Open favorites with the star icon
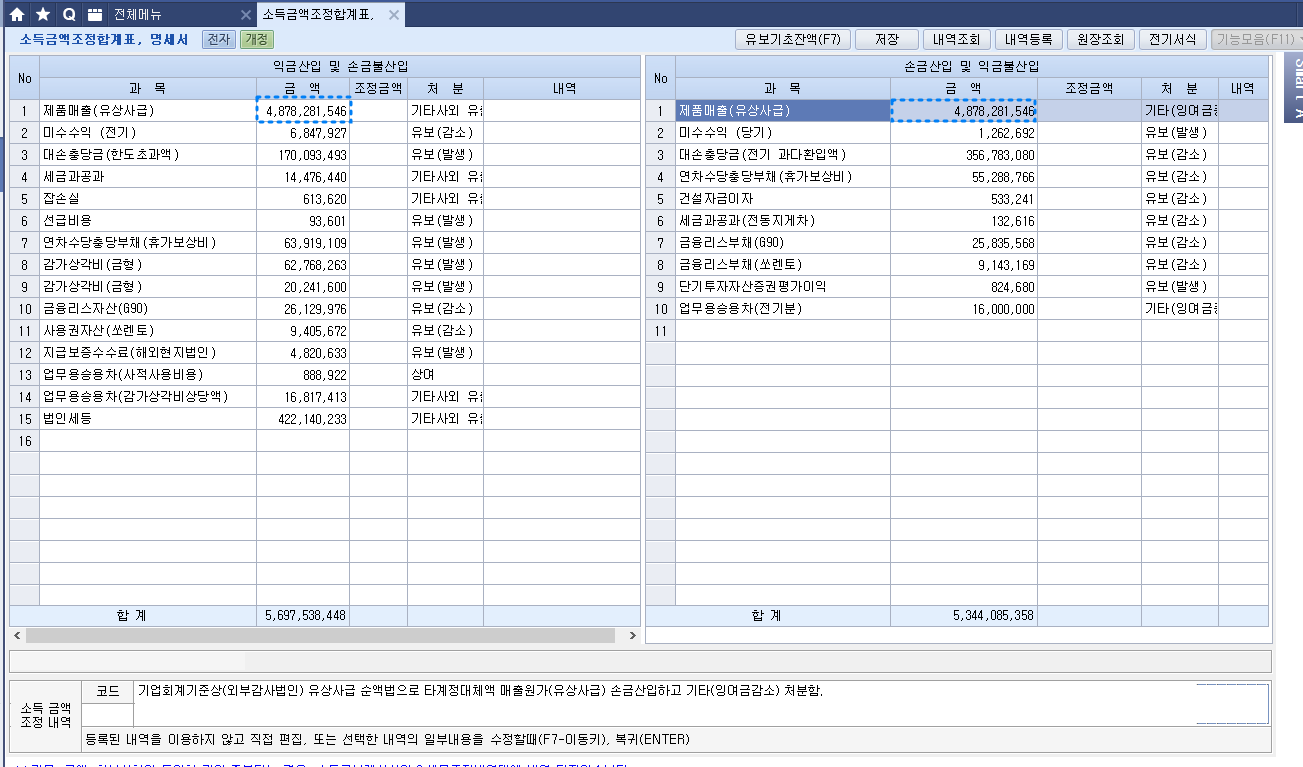1303x767 pixels. (x=43, y=15)
